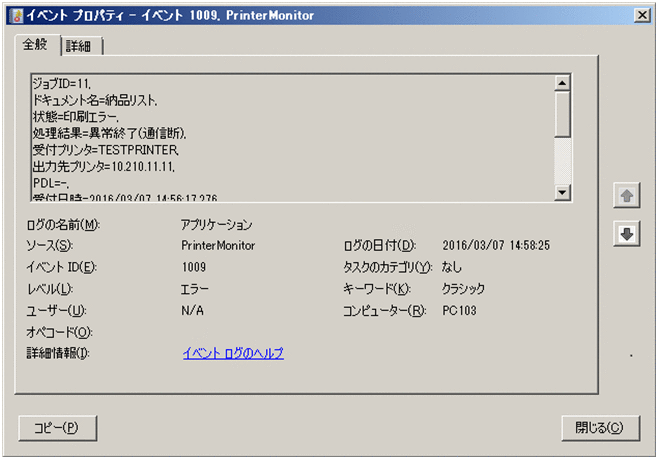Click the user value N/A
The height and width of the screenshot is (461, 660).
(x=192, y=311)
